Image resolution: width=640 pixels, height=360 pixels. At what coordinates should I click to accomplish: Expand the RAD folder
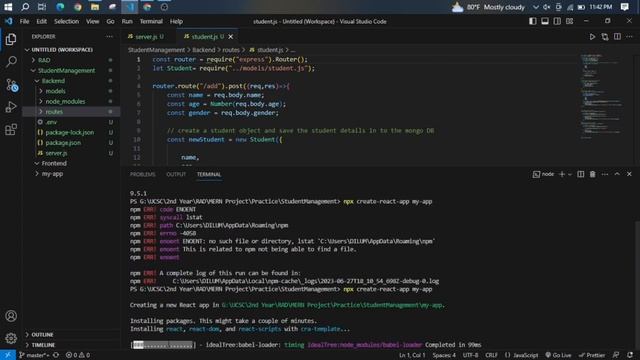pyautogui.click(x=71, y=60)
